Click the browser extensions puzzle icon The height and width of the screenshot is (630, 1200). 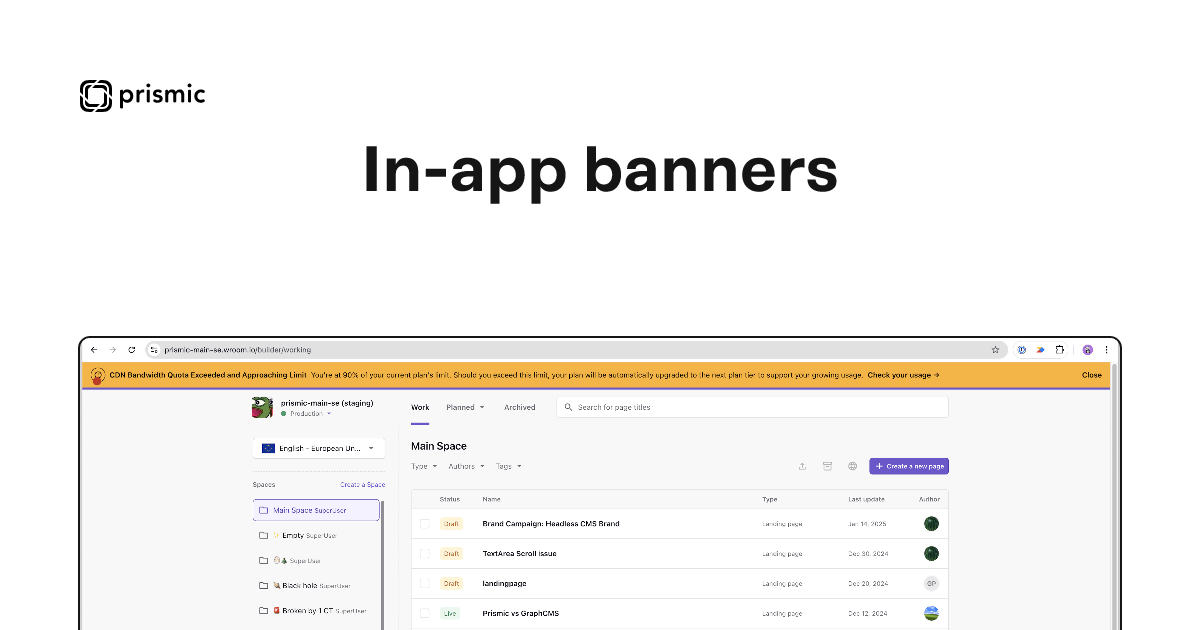click(1060, 350)
